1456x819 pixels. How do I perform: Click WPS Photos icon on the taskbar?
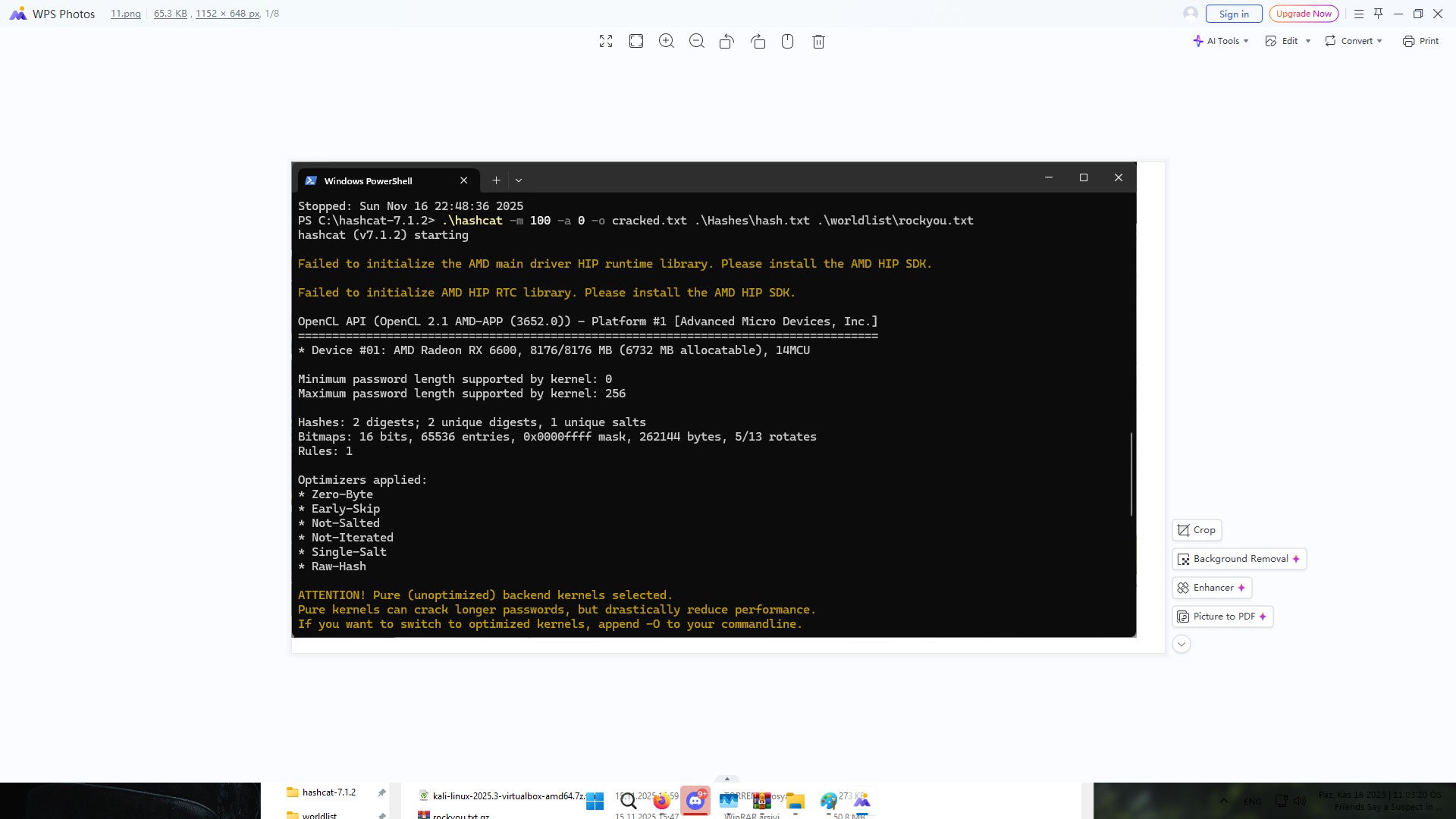click(862, 801)
